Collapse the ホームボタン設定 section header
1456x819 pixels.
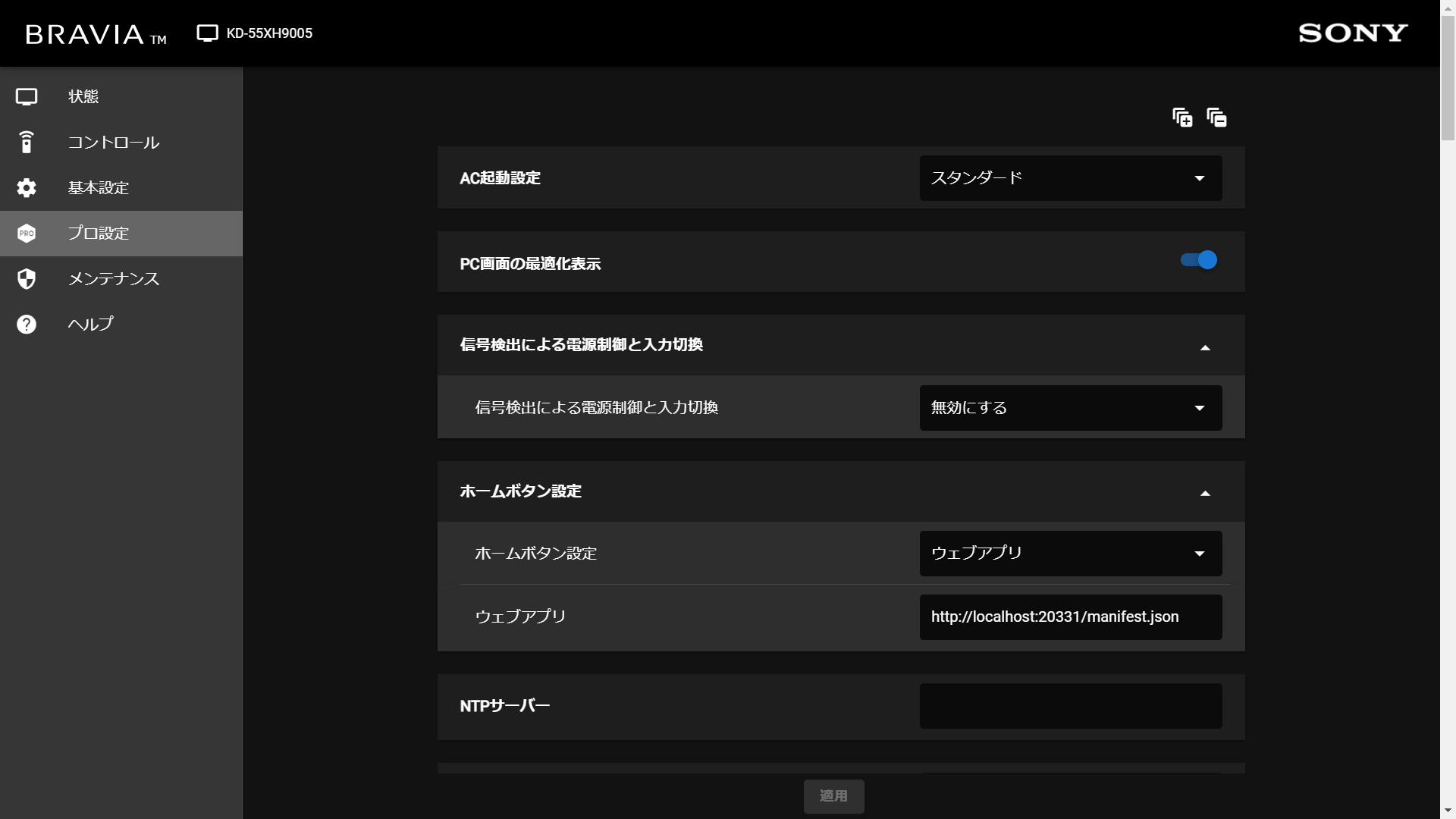coord(1205,492)
